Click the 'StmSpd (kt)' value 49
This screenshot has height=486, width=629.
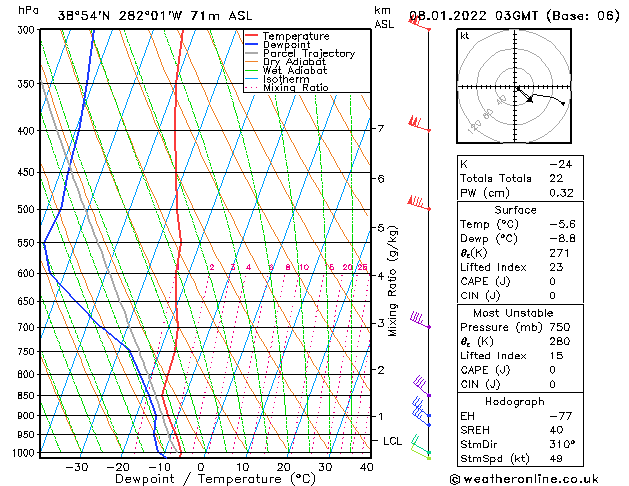(556, 458)
